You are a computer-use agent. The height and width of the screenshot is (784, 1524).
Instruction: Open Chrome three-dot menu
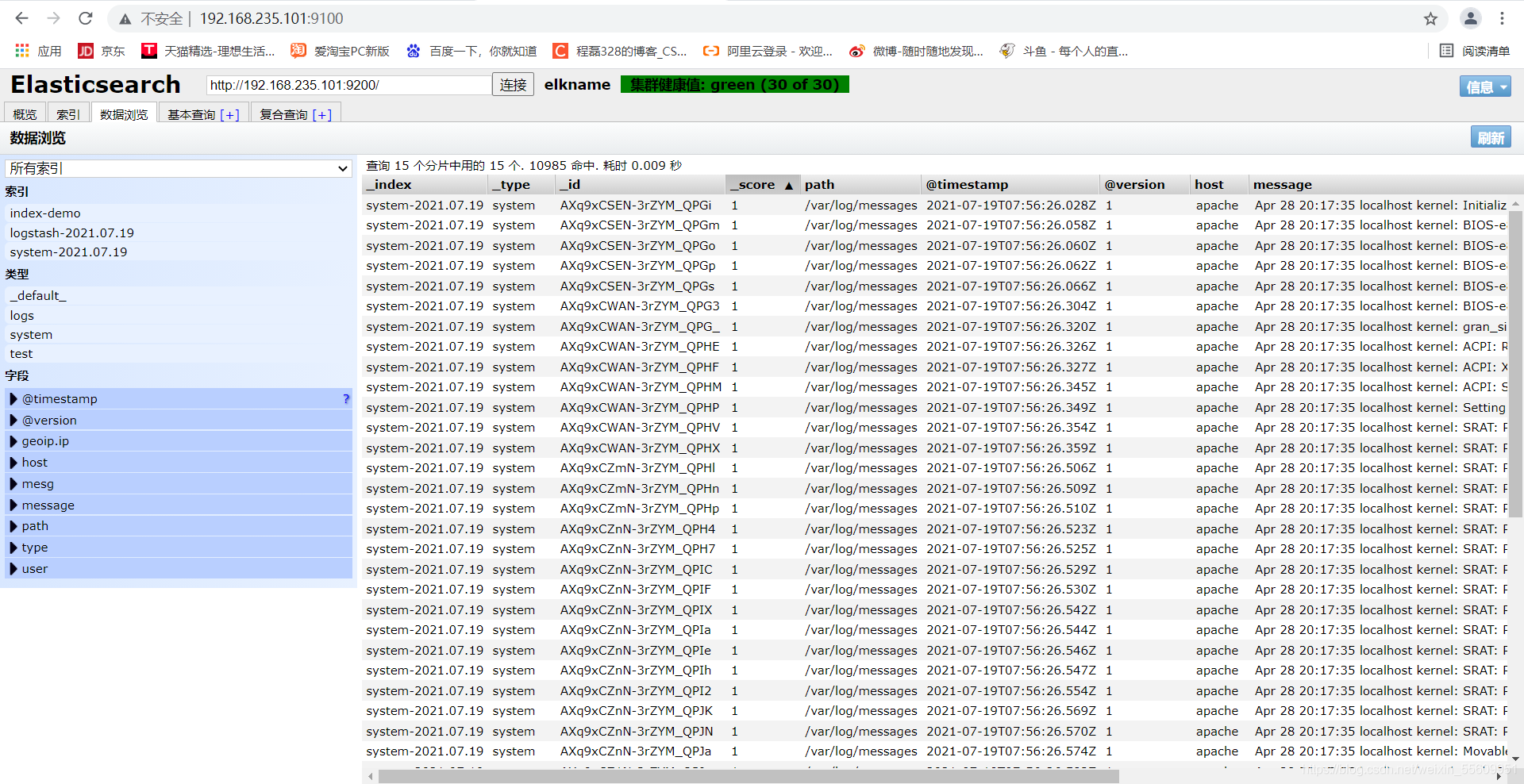click(1502, 18)
